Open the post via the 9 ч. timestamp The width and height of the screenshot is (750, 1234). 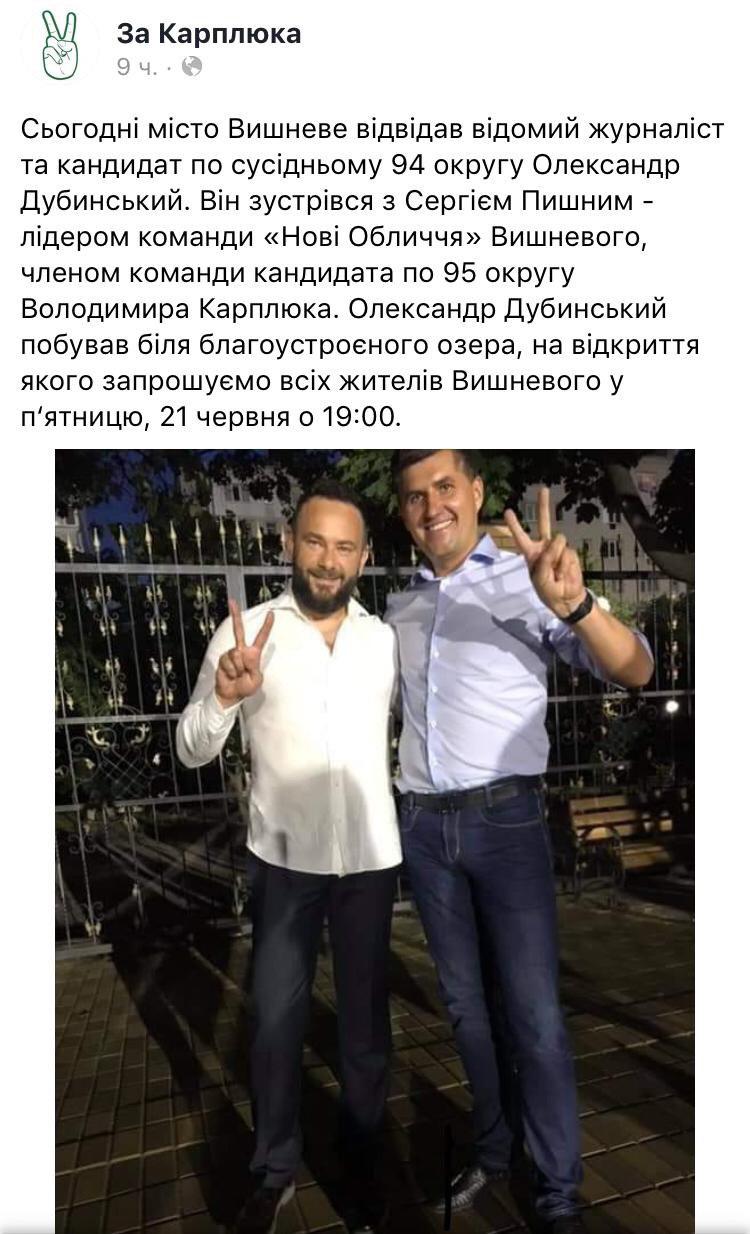137,66
